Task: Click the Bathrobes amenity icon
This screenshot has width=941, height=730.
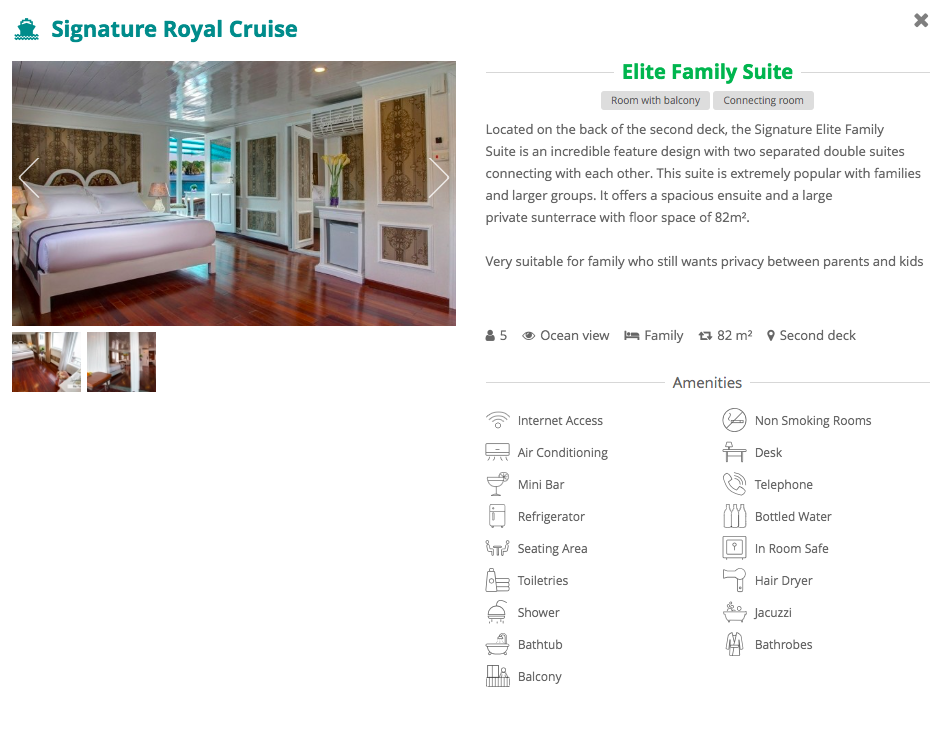Action: [x=734, y=644]
